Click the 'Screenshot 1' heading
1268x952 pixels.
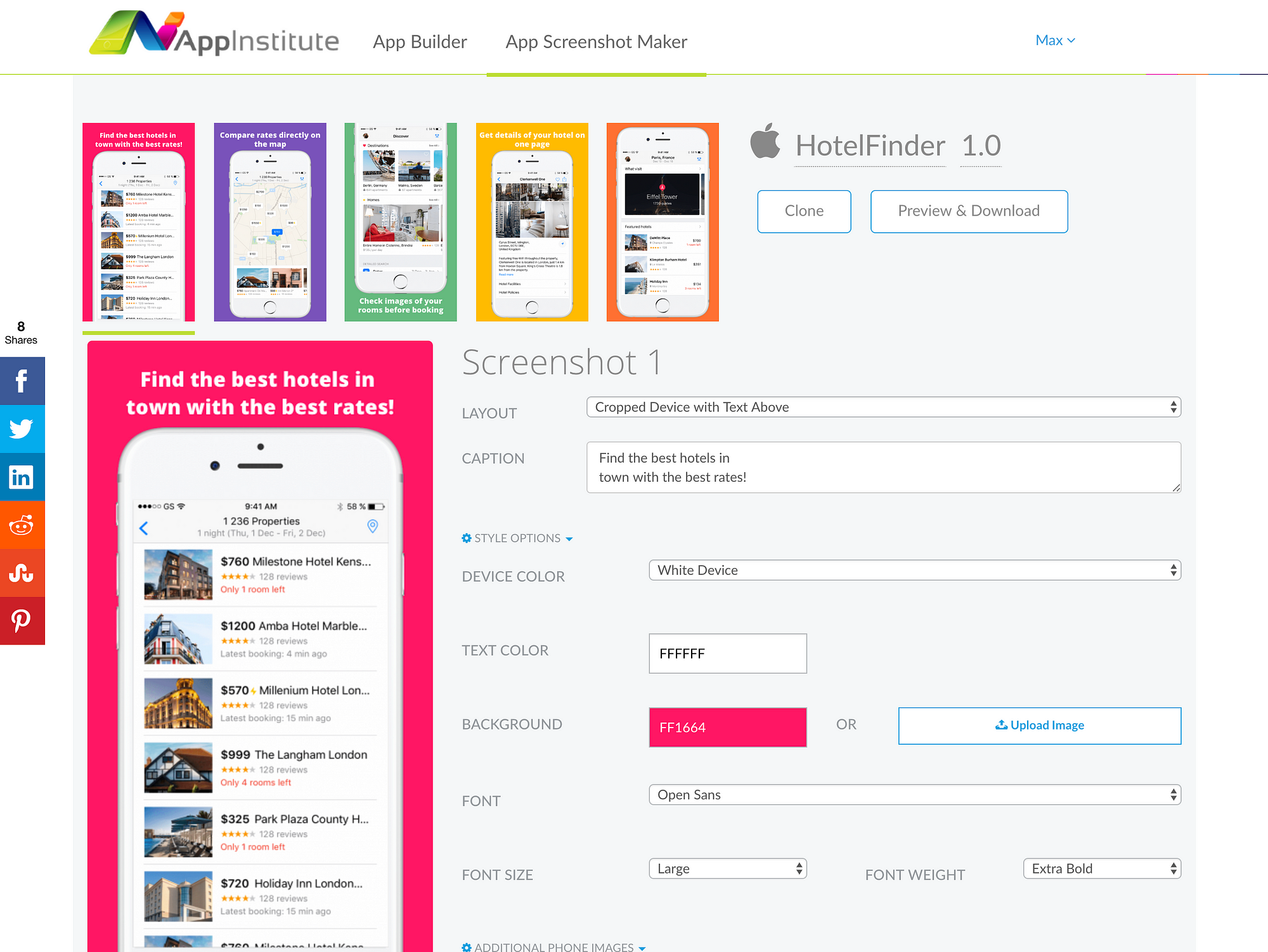562,363
